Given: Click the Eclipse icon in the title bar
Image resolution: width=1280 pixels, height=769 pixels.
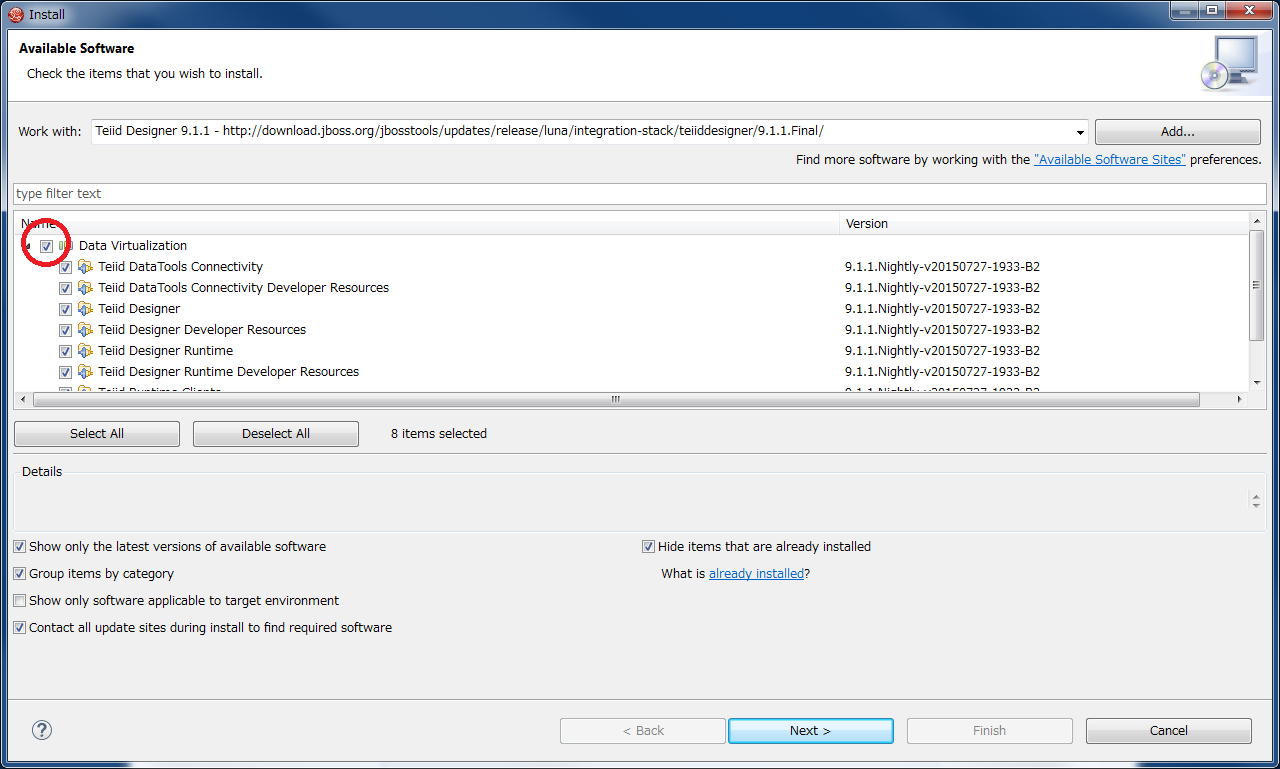Looking at the screenshot, I should [16, 14].
